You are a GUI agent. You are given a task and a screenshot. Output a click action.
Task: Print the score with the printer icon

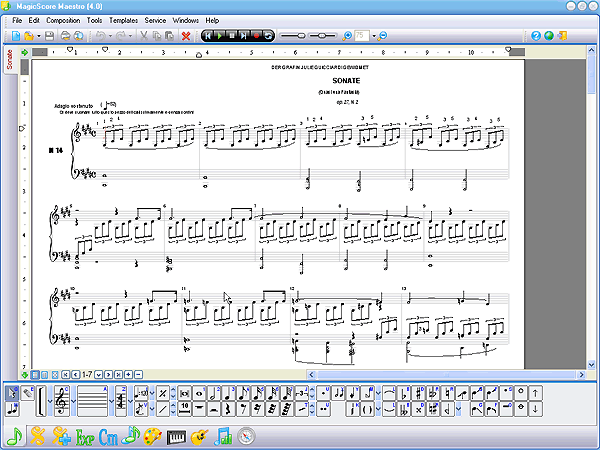(65, 36)
